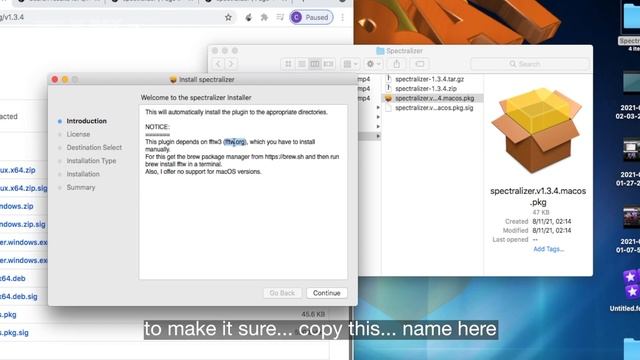
Task: Click Add Tags link in Finder preview
Action: [x=549, y=249]
